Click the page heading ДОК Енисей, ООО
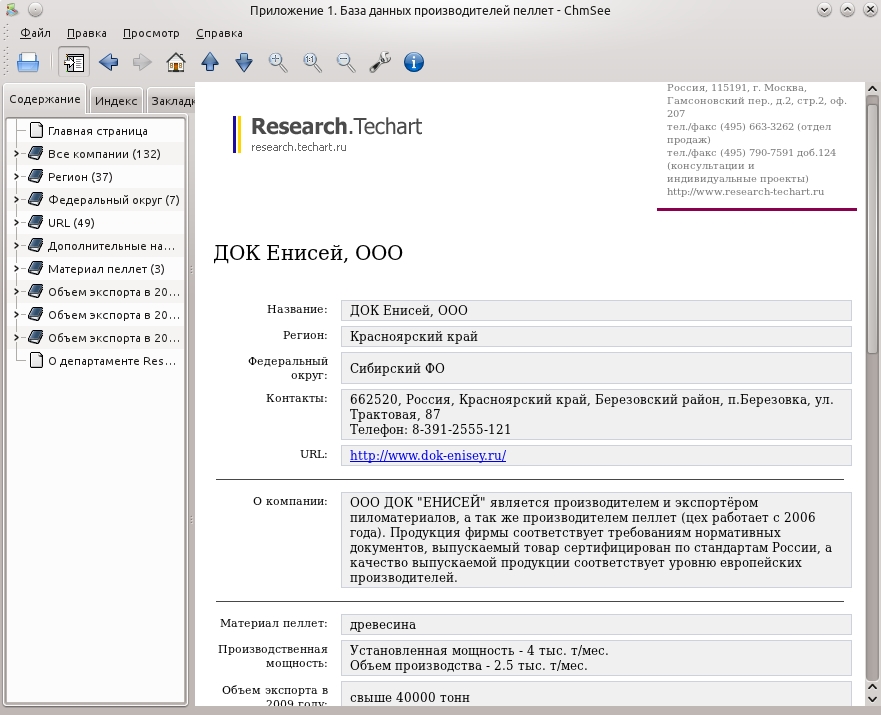The height and width of the screenshot is (715, 881). click(x=308, y=253)
